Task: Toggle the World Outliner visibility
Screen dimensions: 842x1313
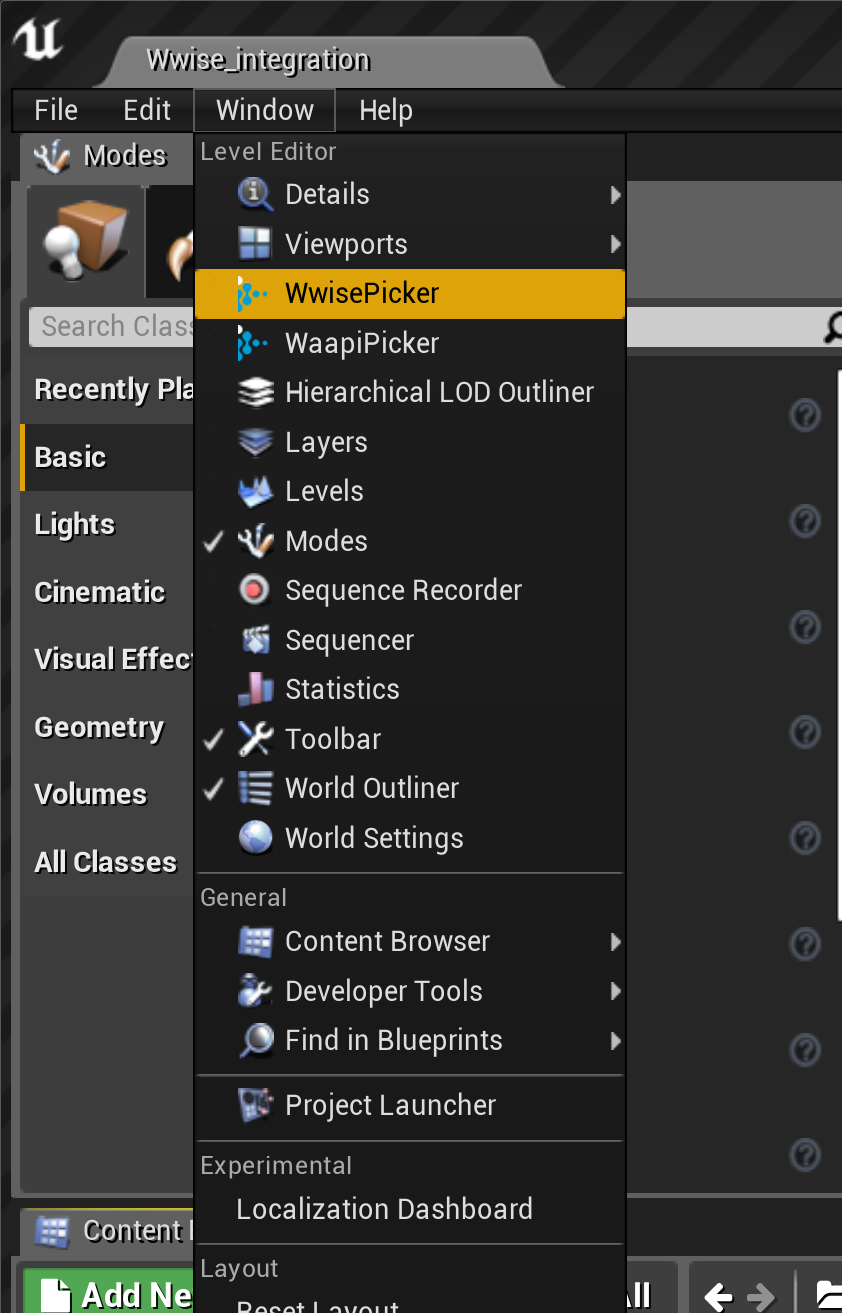Action: (372, 788)
